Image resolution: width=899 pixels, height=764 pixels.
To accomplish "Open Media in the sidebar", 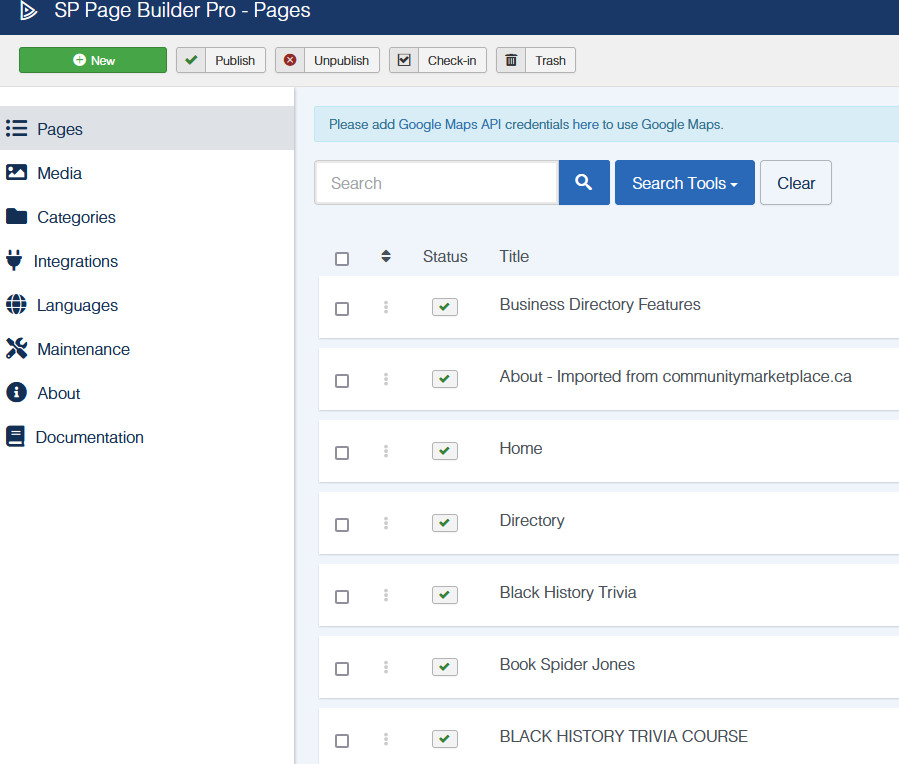I will click(59, 173).
